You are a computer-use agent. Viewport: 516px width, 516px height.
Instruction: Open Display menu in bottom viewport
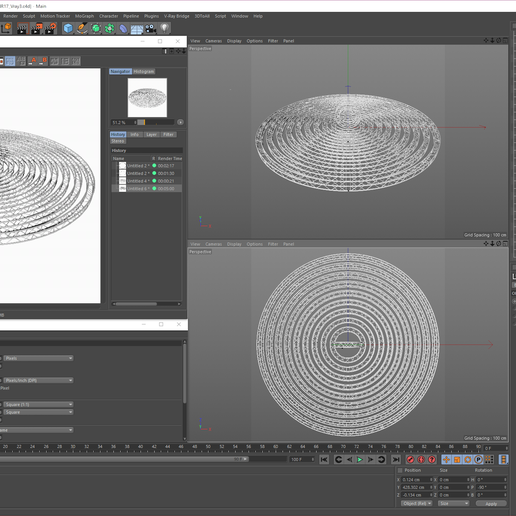tap(234, 244)
